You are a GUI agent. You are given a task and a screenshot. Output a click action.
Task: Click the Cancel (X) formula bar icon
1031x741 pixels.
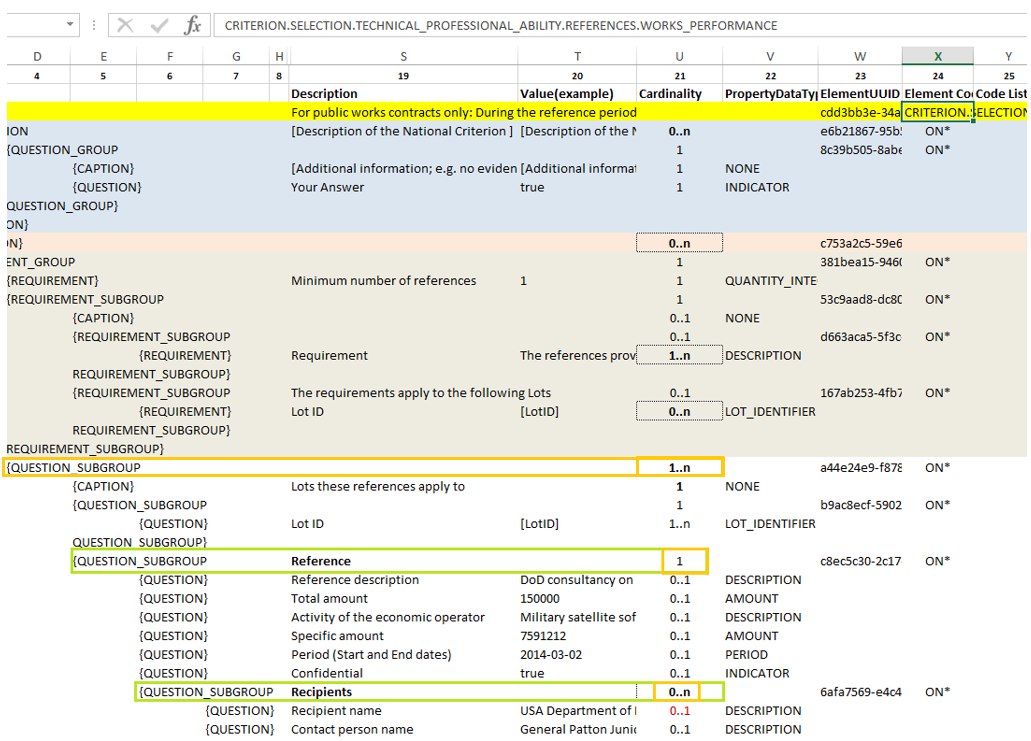[x=125, y=26]
